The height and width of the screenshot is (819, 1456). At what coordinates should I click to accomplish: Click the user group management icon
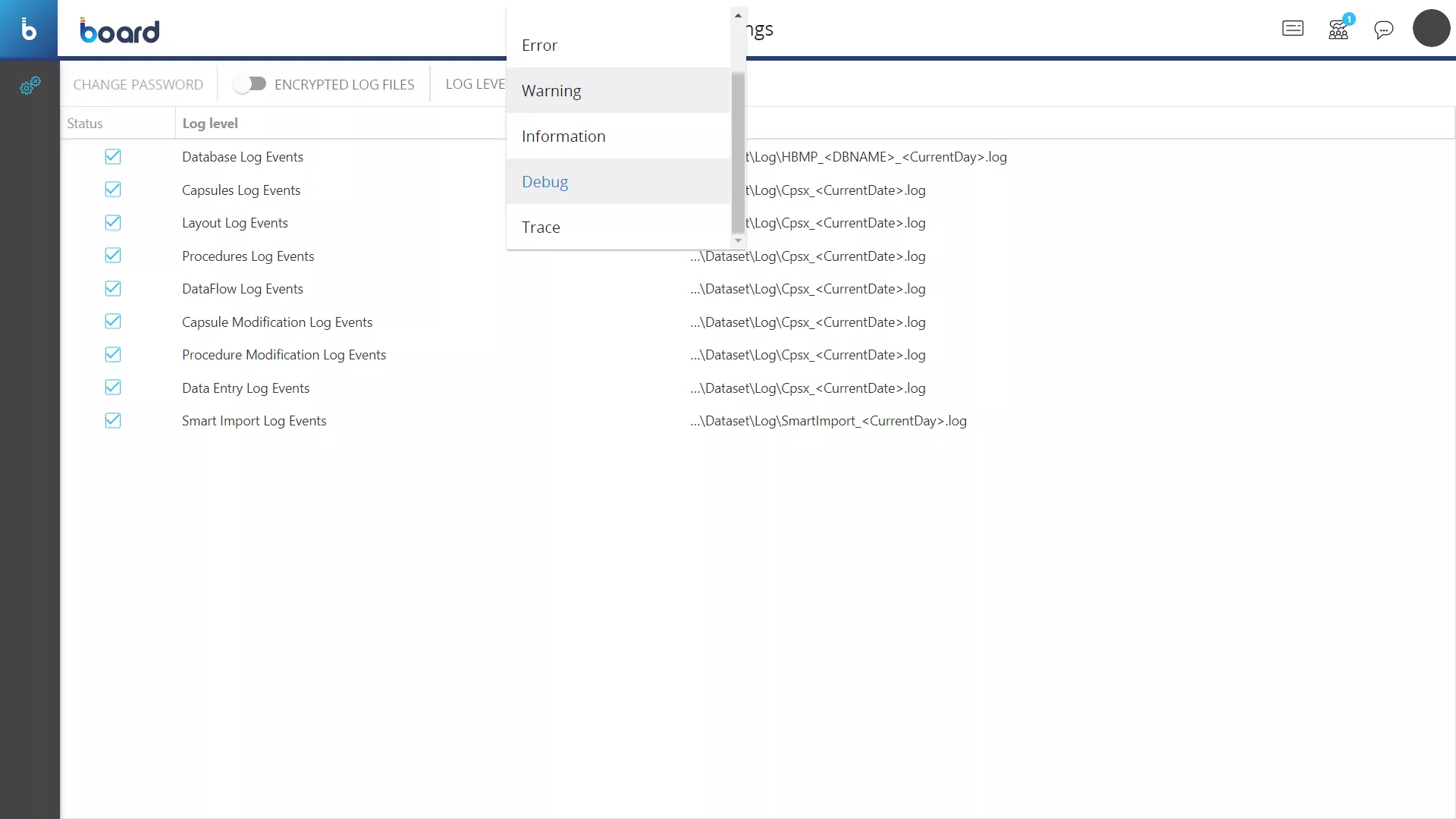1338,28
